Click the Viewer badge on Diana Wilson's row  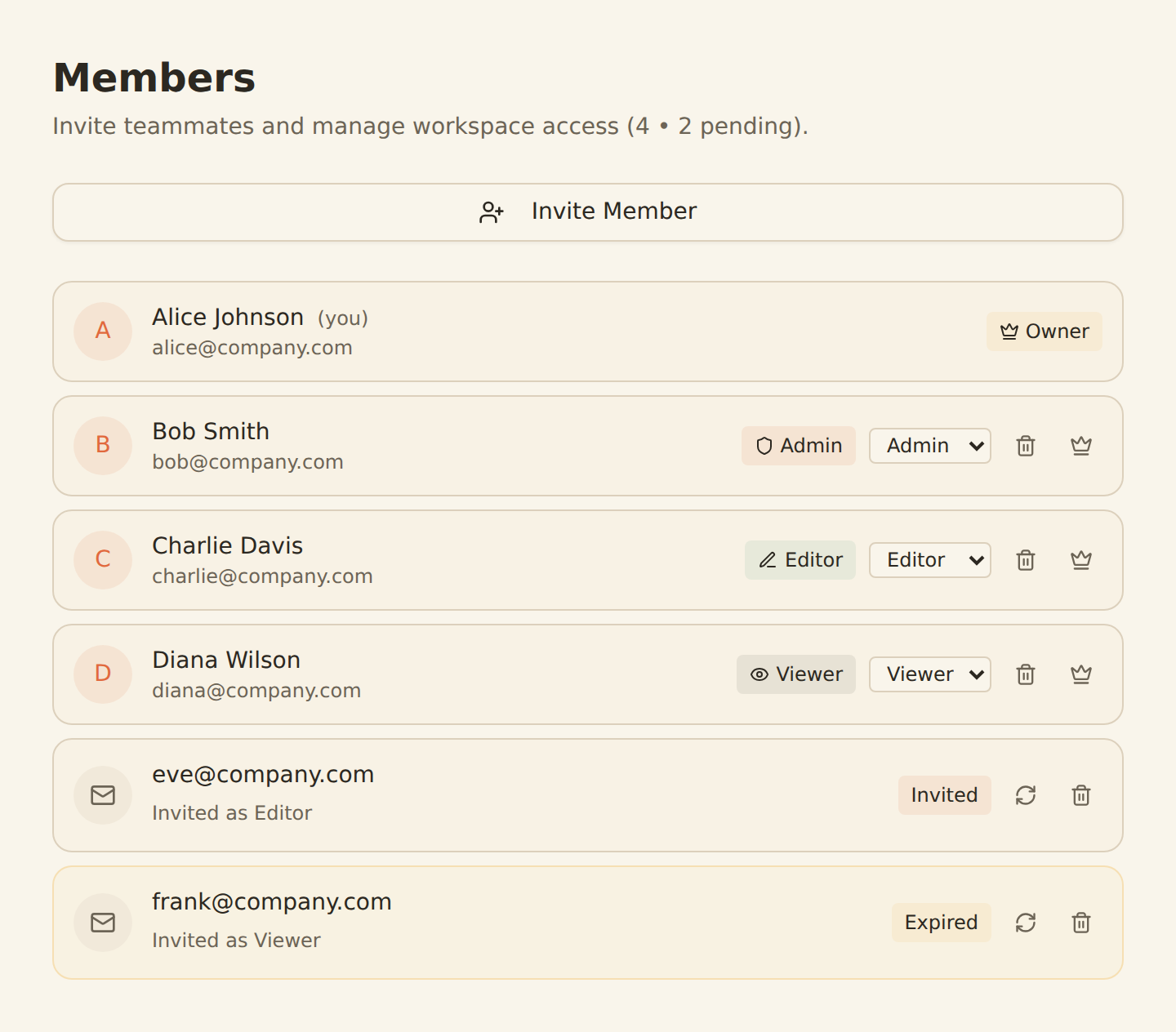(796, 674)
